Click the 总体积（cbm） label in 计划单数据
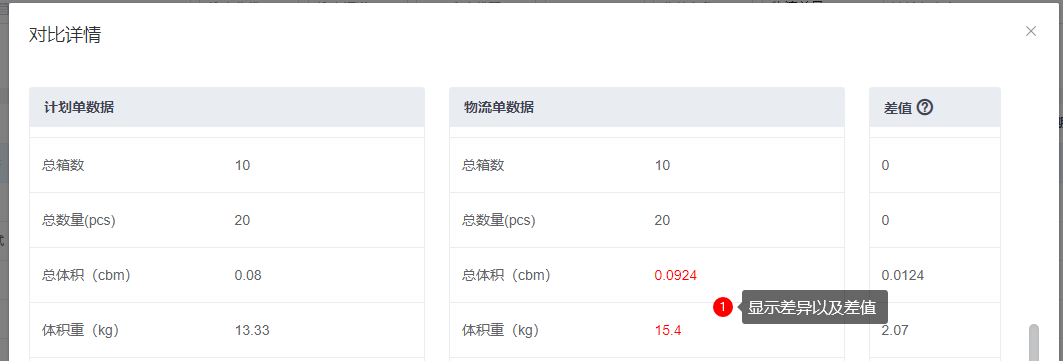1063x361 pixels. pyautogui.click(x=86, y=276)
